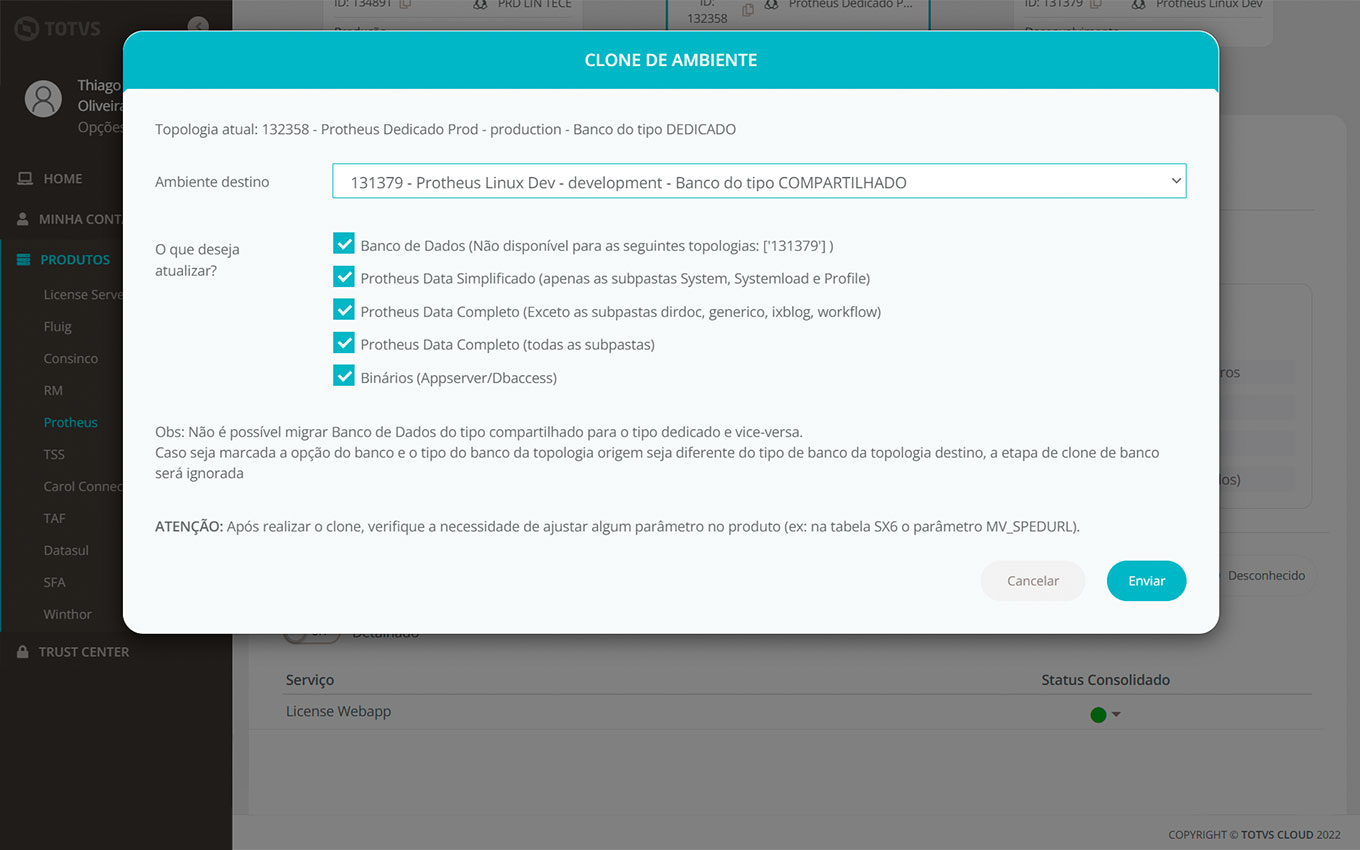Select Consinco in products list
Screen dimensions: 1360x850
click(x=71, y=358)
